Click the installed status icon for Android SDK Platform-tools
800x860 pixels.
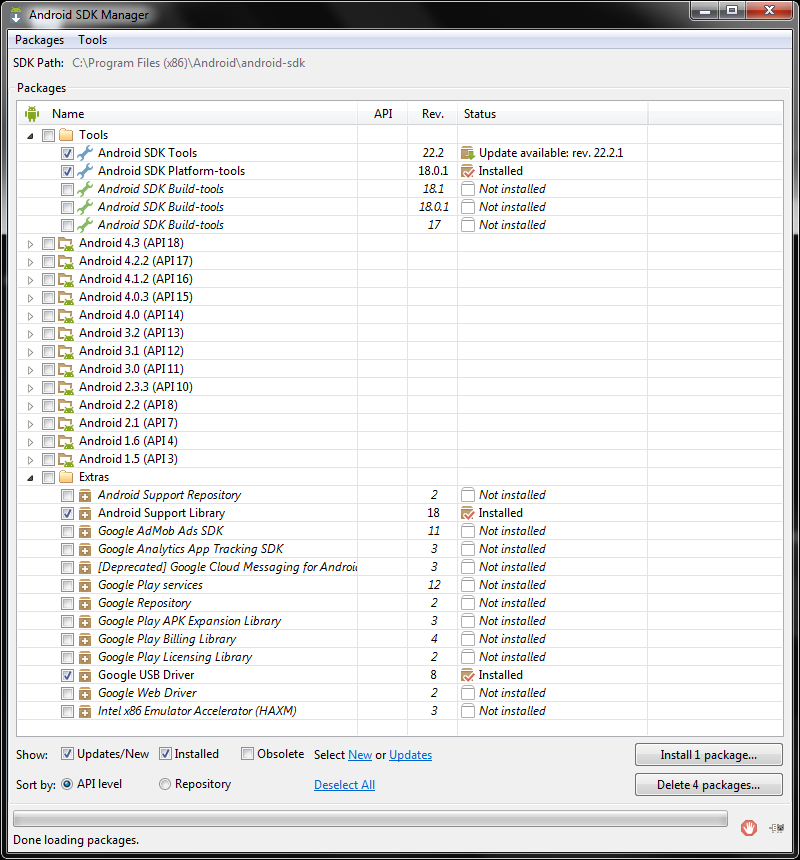coord(468,171)
